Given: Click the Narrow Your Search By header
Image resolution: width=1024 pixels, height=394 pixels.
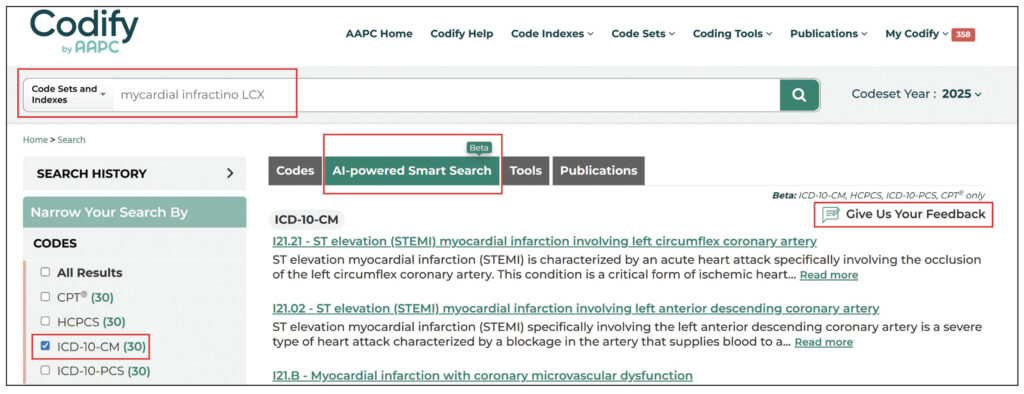Looking at the screenshot, I should tap(135, 212).
